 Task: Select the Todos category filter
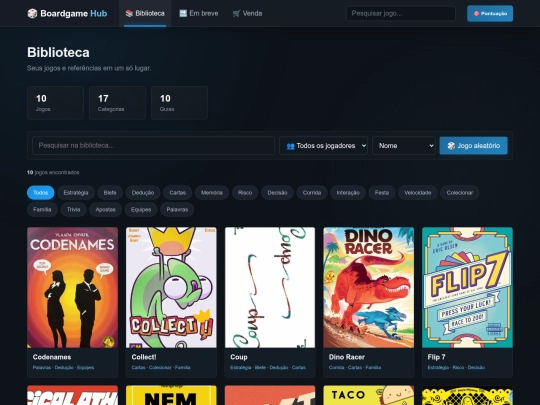[41, 193]
